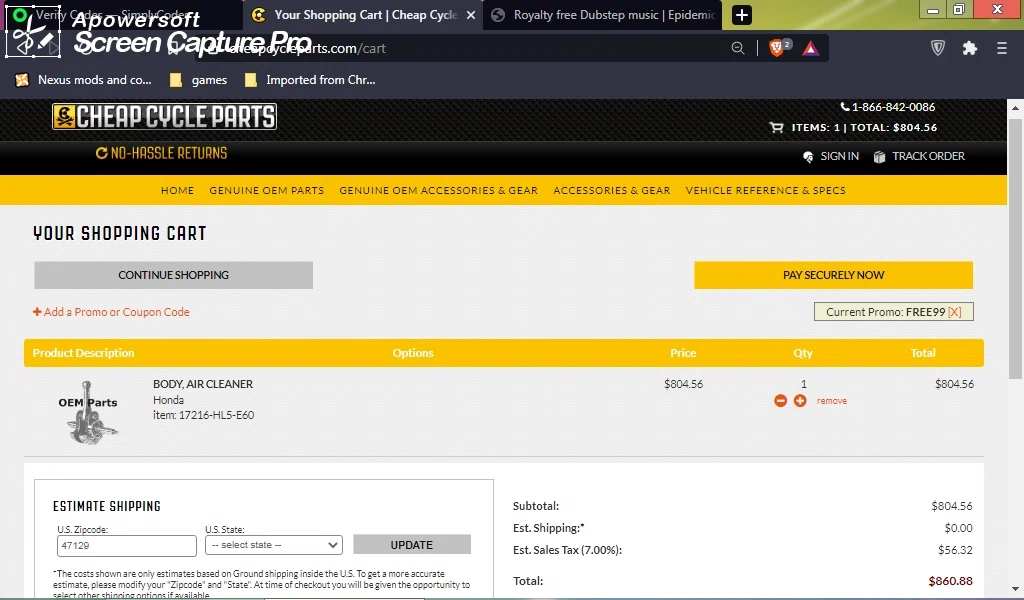Click the Pay Securely Now button
The image size is (1024, 600).
click(x=833, y=275)
